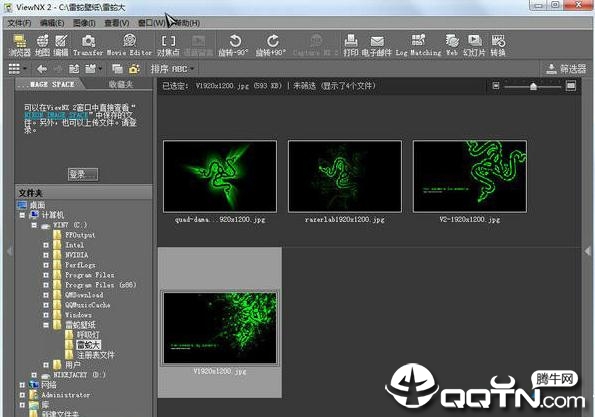Collapse the 雷蛇壁纸 folder node
Viewport: 595px width, 417px height.
tap(46, 325)
